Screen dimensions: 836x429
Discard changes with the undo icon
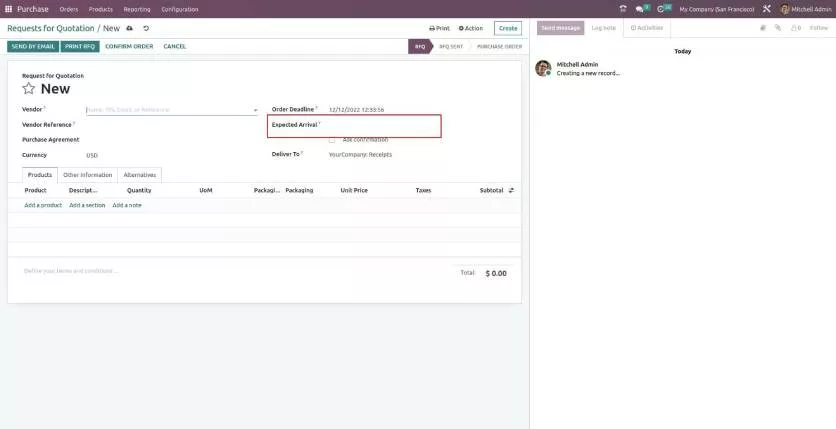click(x=146, y=28)
